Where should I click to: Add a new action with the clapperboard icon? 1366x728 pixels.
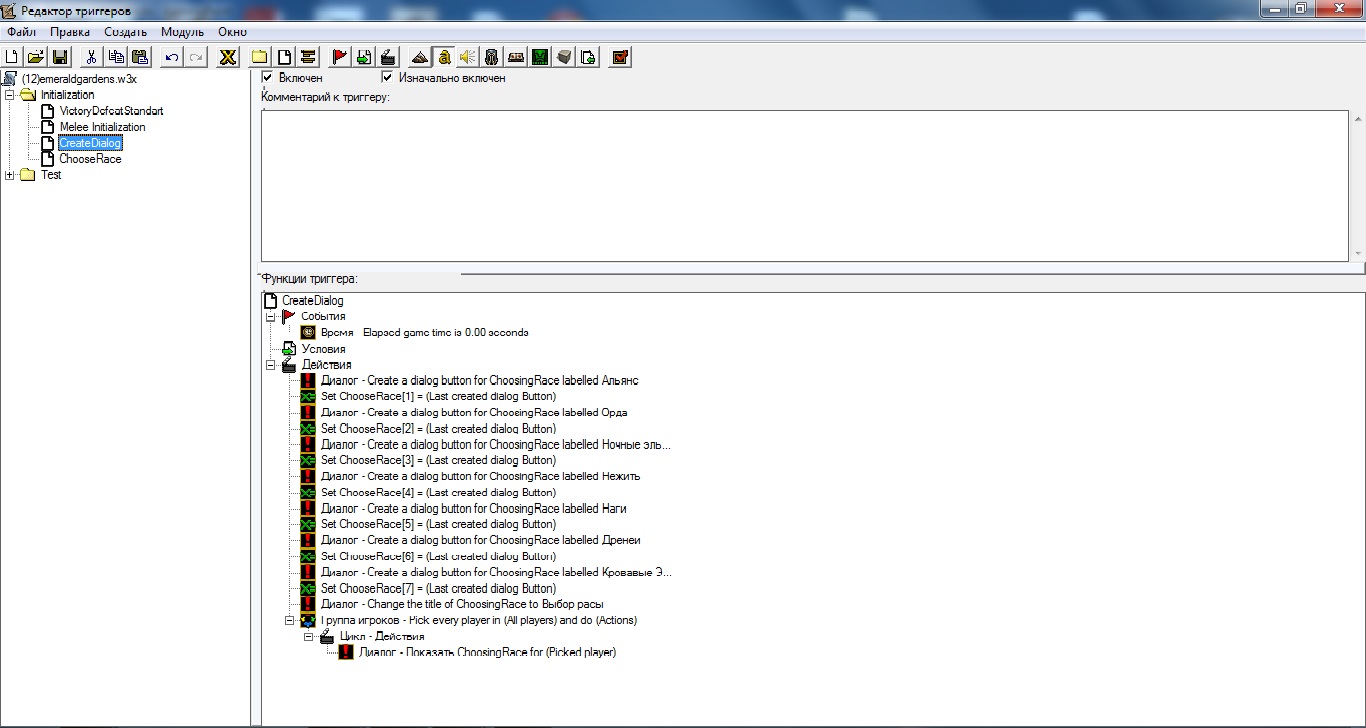tap(388, 57)
